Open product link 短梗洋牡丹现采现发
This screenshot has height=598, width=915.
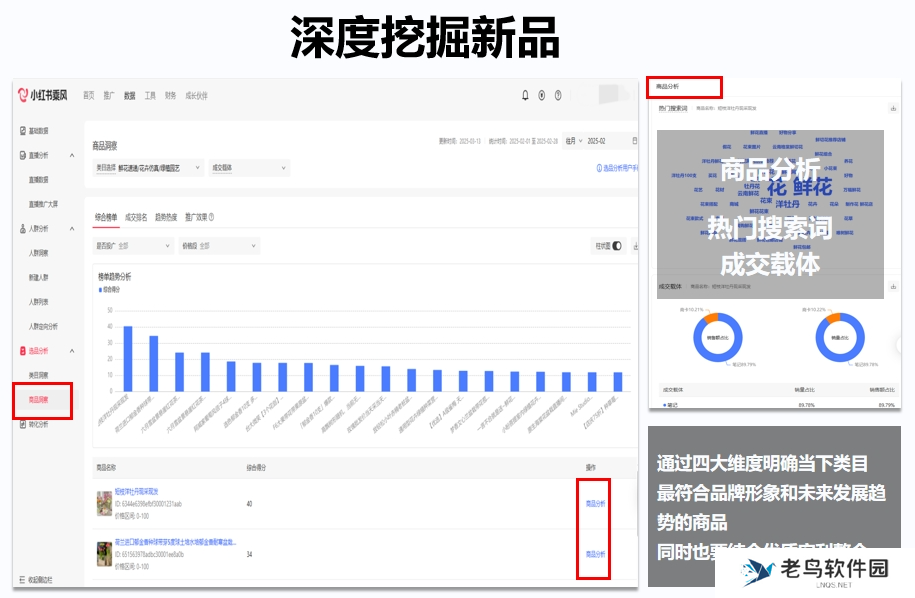[x=137, y=492]
